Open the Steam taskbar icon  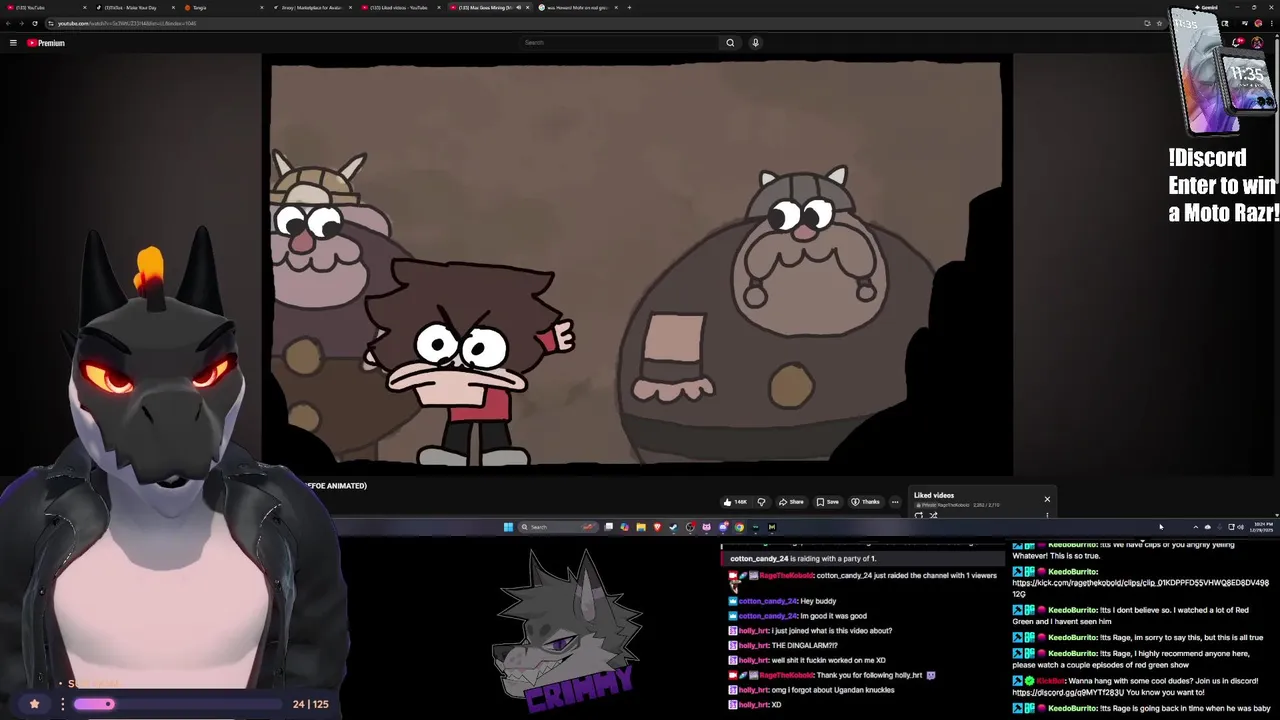pyautogui.click(x=673, y=527)
